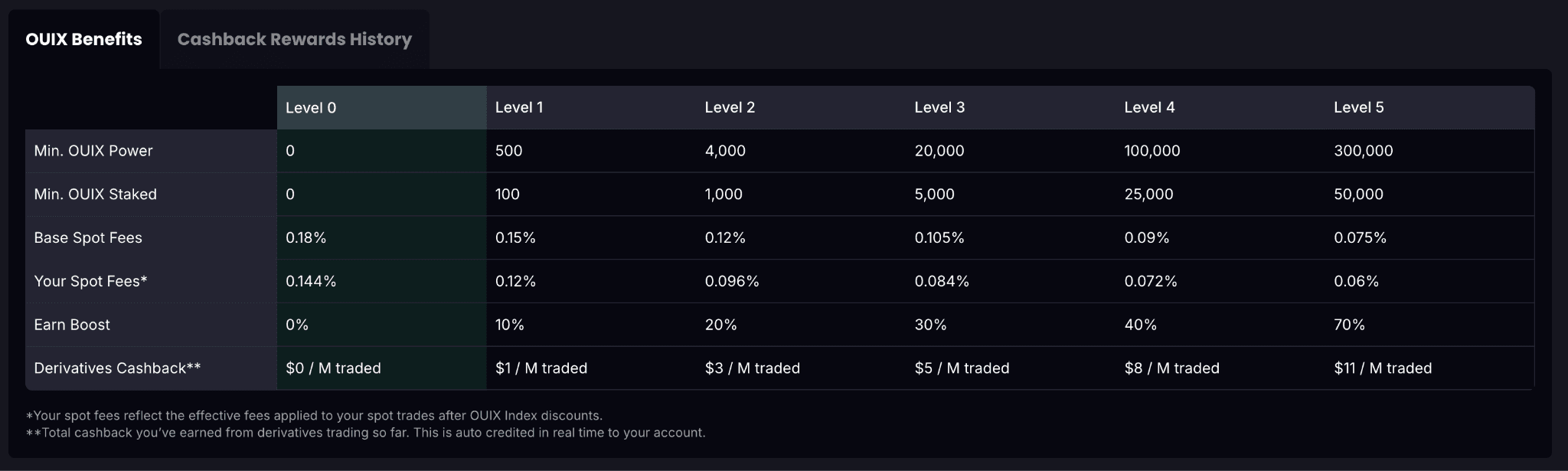Switch to the OUIX Benefits tab
This screenshot has height=471, width=1568.
[83, 39]
